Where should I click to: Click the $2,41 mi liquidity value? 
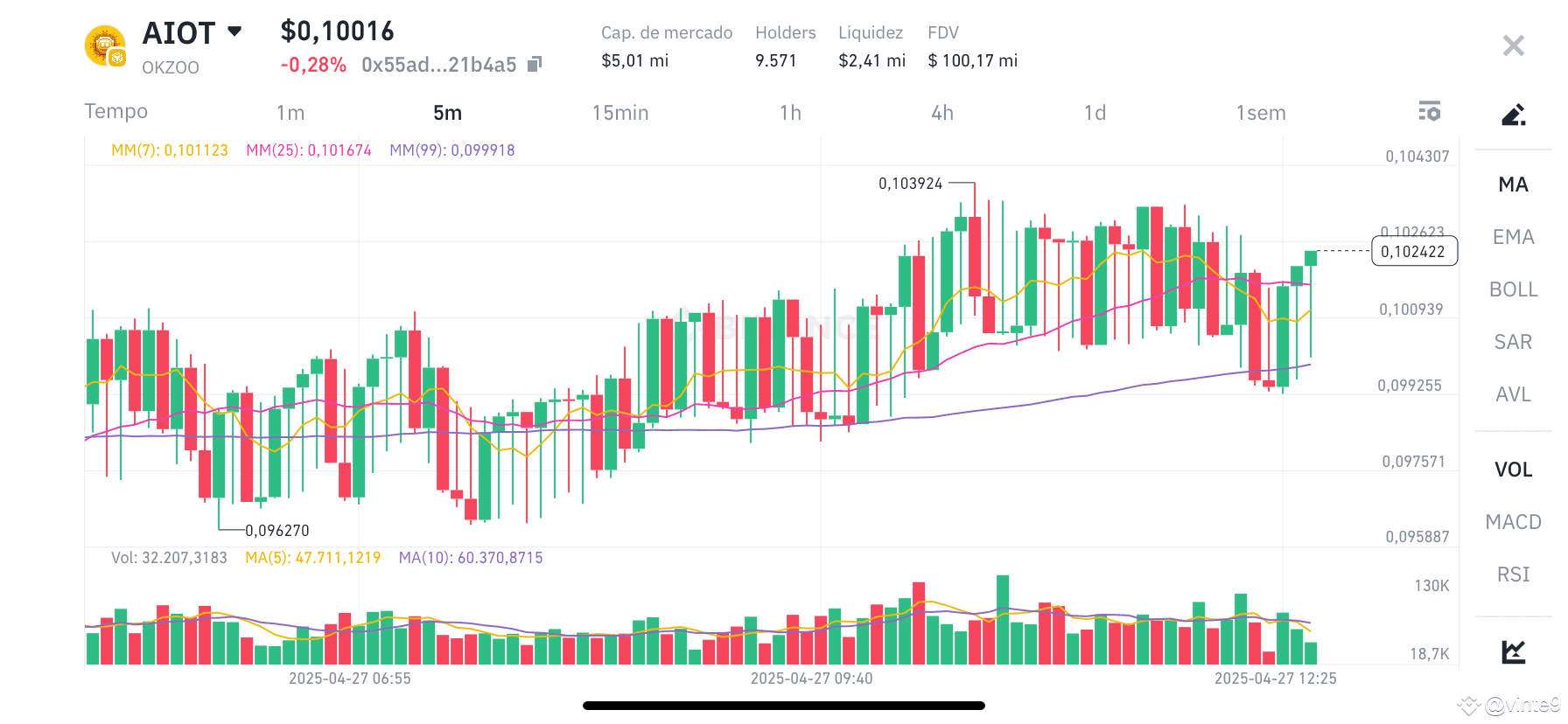(x=872, y=60)
